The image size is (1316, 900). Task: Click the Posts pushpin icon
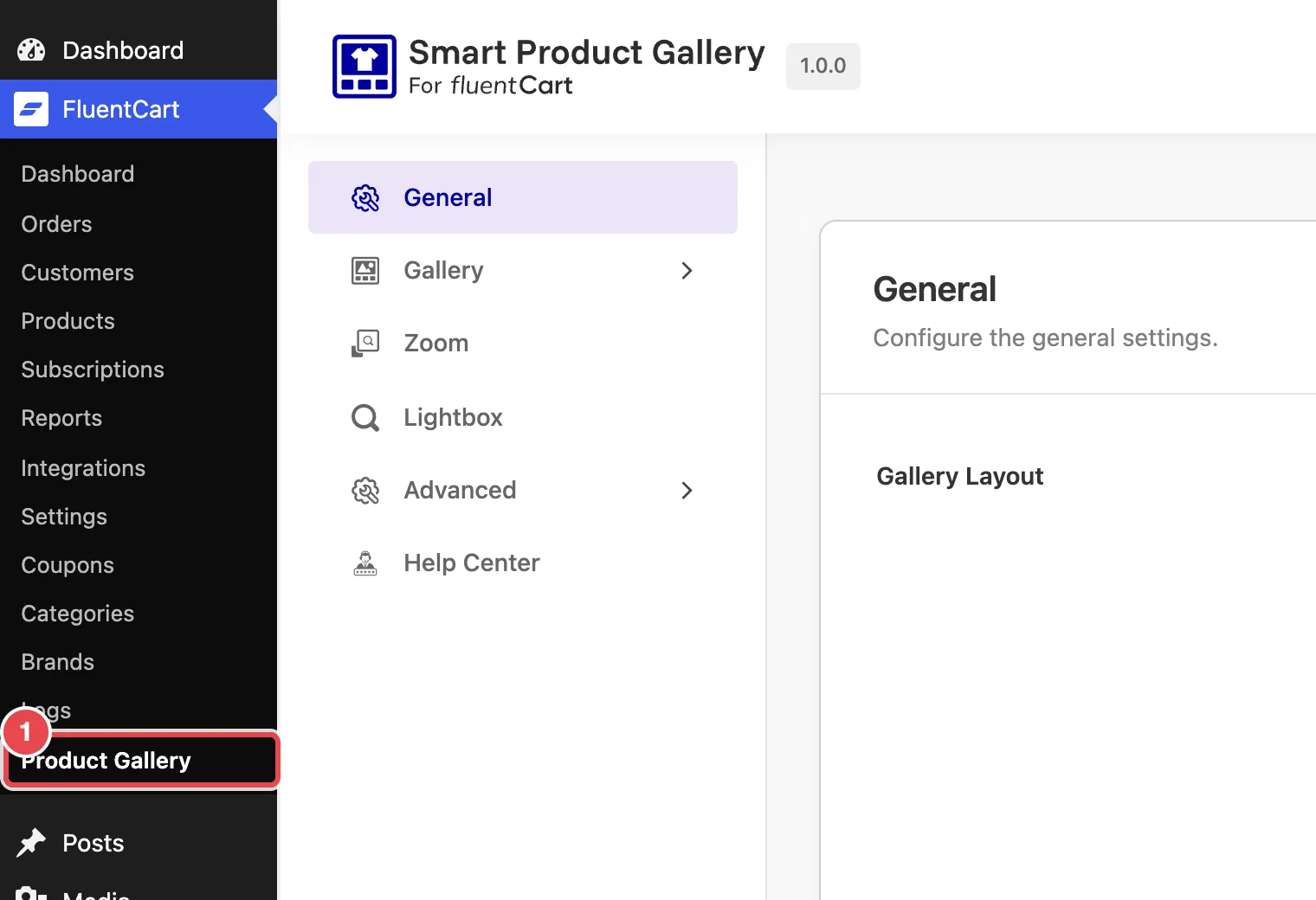31,843
